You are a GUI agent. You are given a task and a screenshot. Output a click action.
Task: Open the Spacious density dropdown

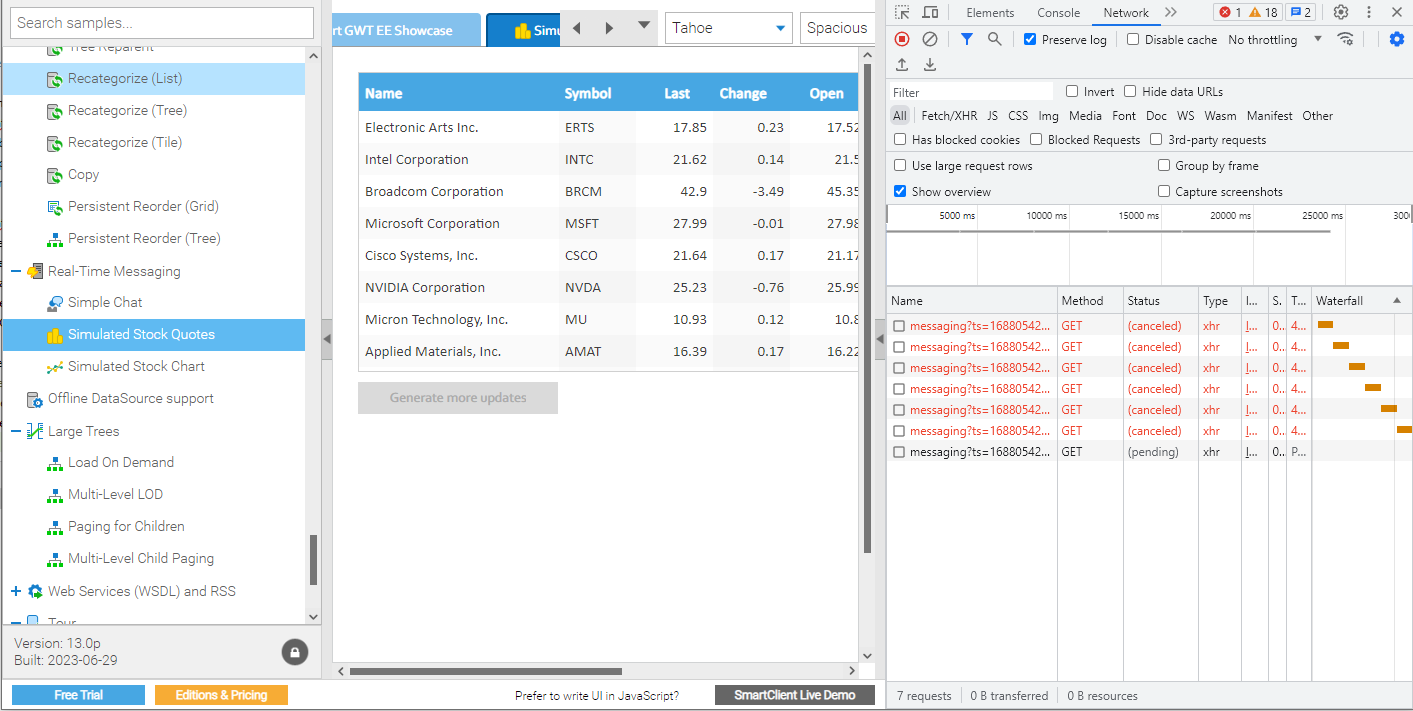click(836, 28)
